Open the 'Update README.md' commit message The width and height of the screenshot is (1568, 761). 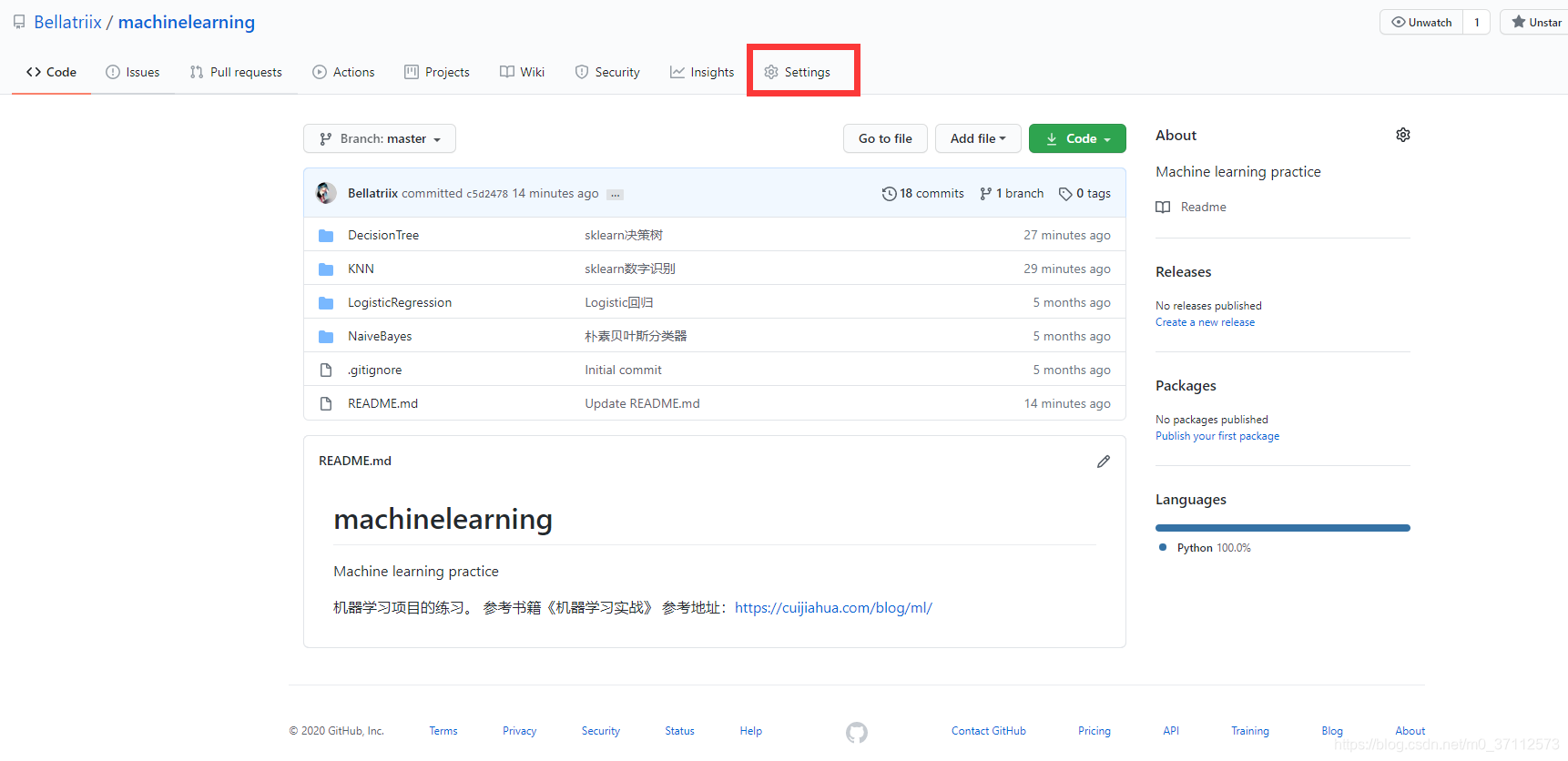tap(642, 403)
